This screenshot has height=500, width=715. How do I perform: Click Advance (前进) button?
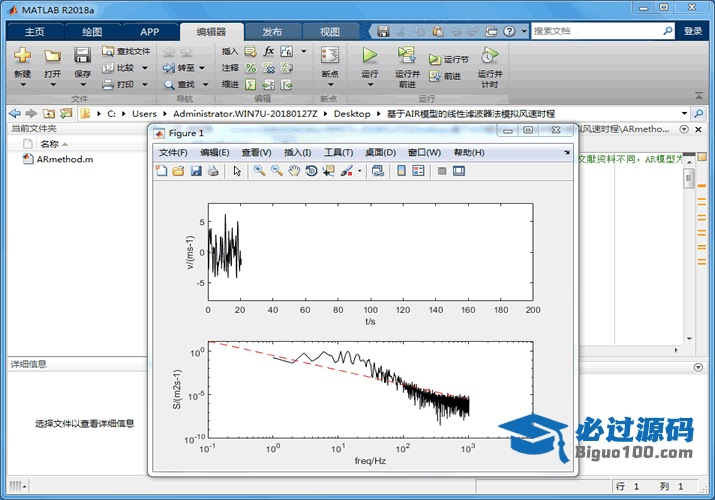445,76
